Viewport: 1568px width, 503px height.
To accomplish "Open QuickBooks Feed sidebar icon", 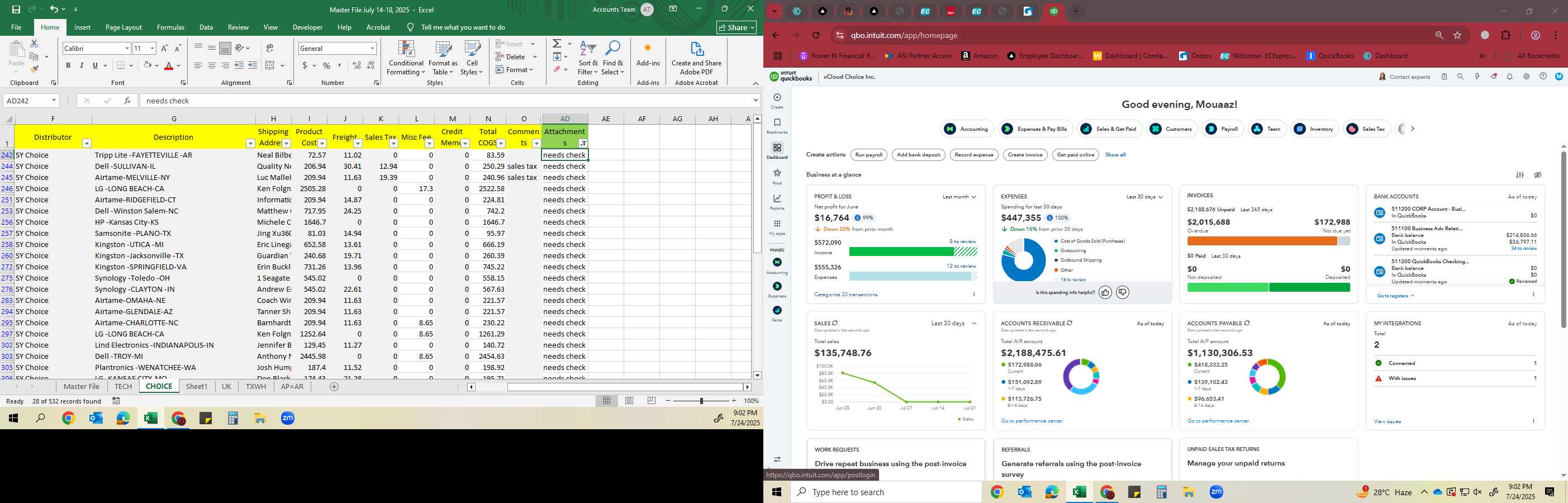I will pyautogui.click(x=777, y=174).
